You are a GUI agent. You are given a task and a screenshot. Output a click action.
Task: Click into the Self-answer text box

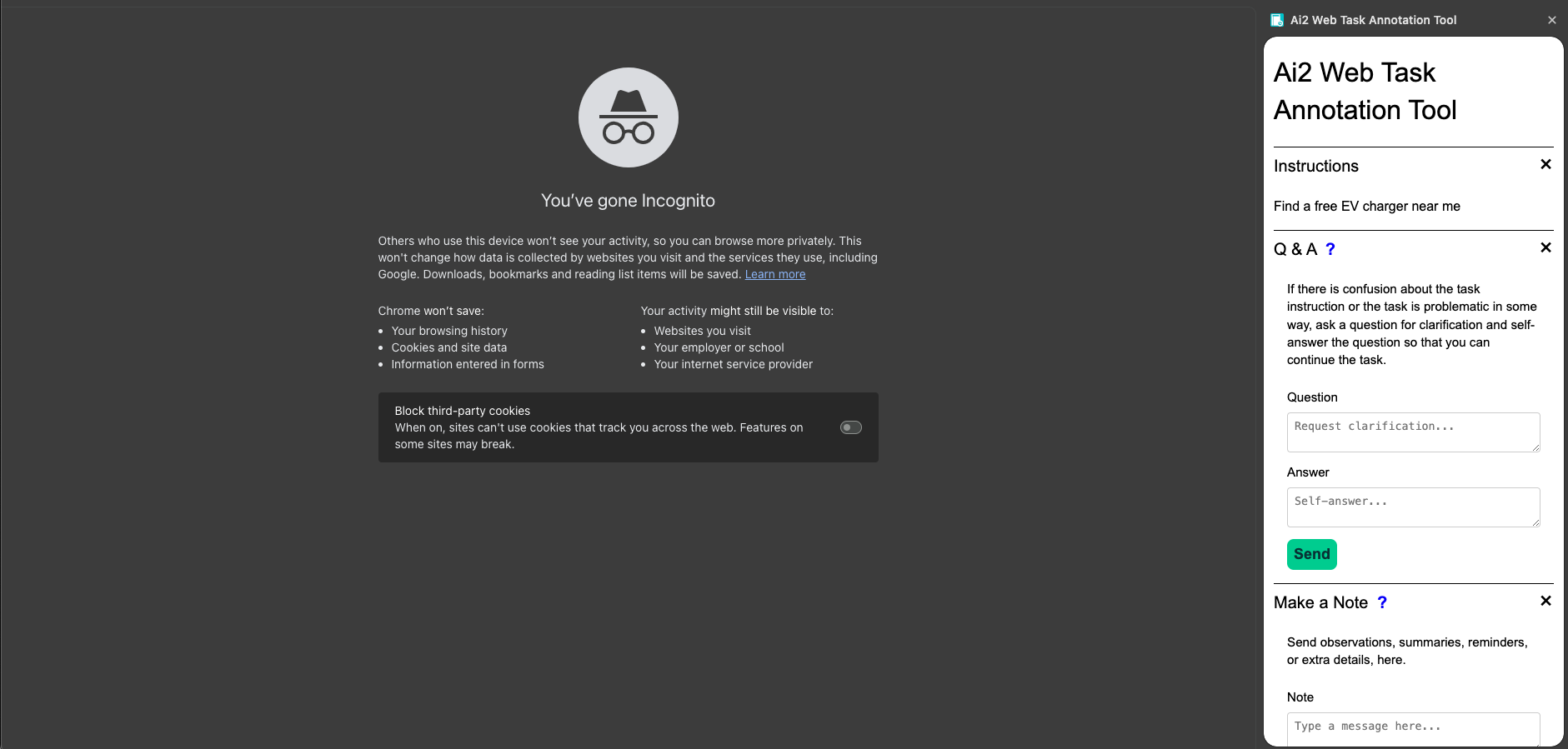(x=1412, y=507)
